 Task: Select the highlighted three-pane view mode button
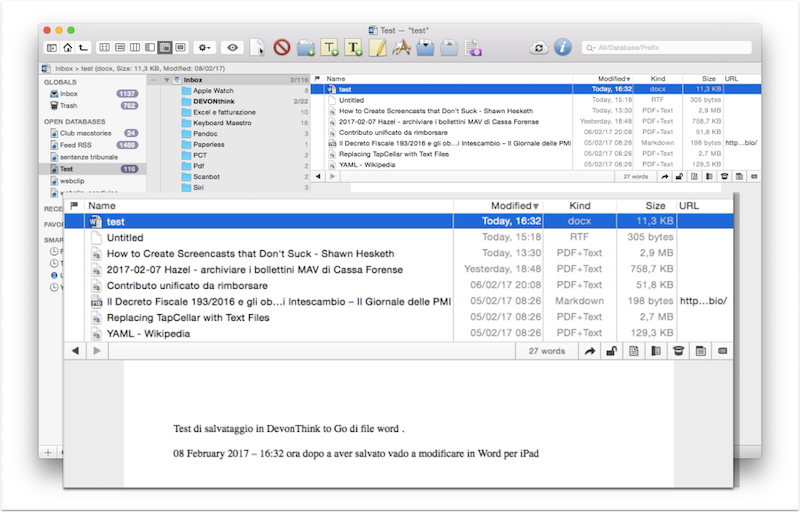coord(165,47)
